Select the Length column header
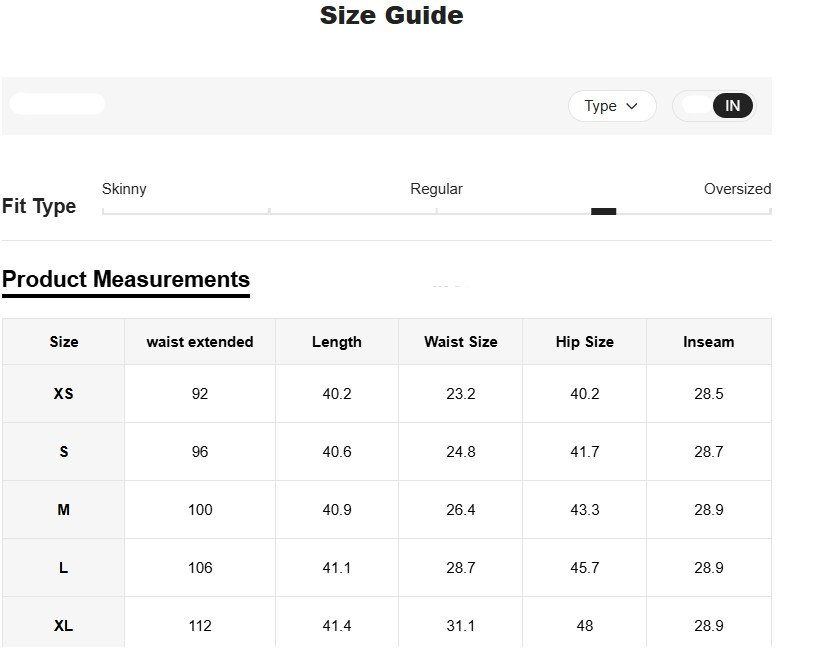The image size is (831, 663). point(336,341)
